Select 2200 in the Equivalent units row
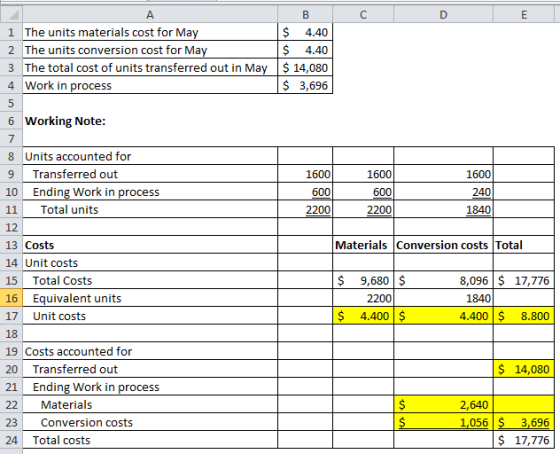This screenshot has height=454, width=560. 363,298
